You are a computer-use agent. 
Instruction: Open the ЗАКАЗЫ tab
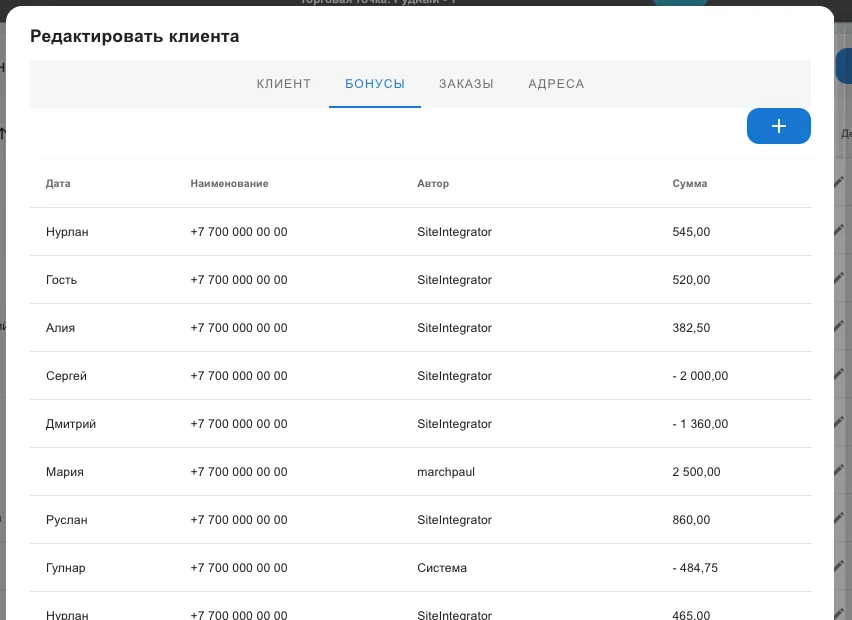(466, 84)
